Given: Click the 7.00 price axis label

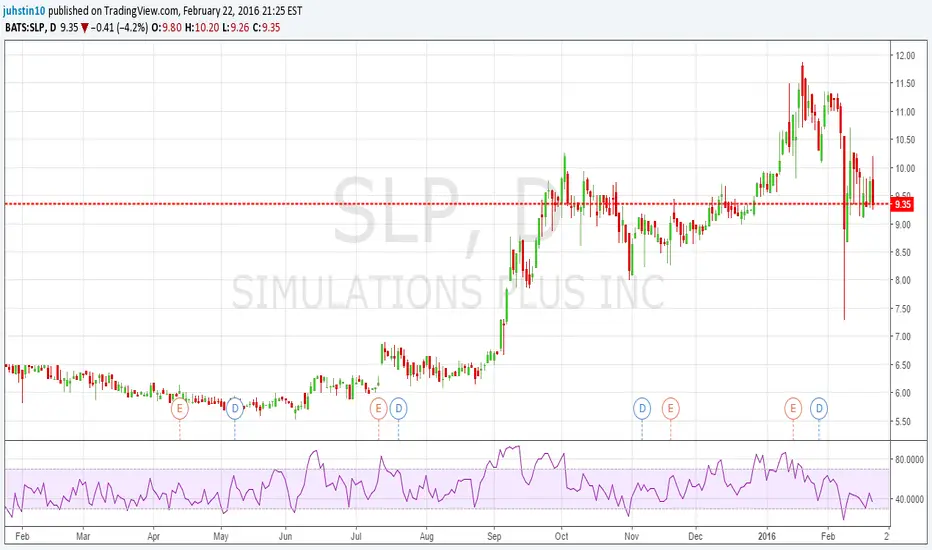Looking at the screenshot, I should point(903,337).
